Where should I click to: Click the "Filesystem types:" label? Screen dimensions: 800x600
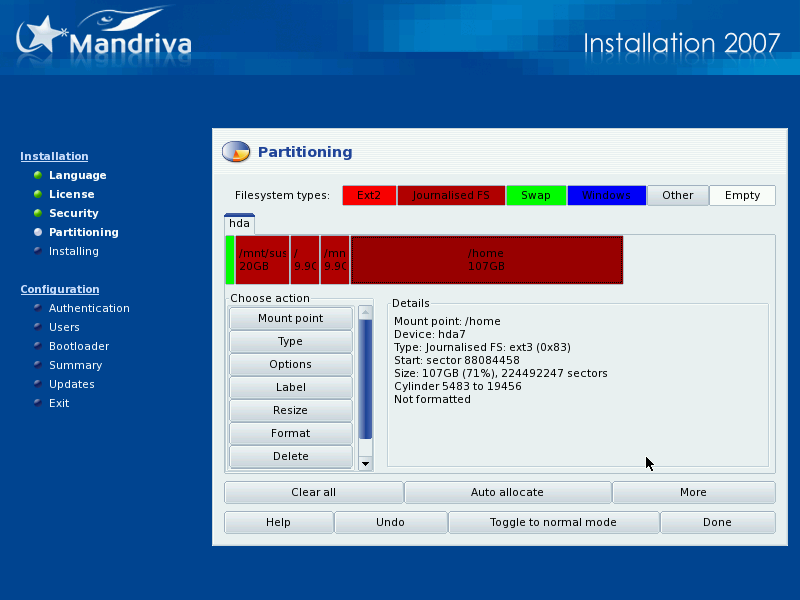click(x=282, y=195)
